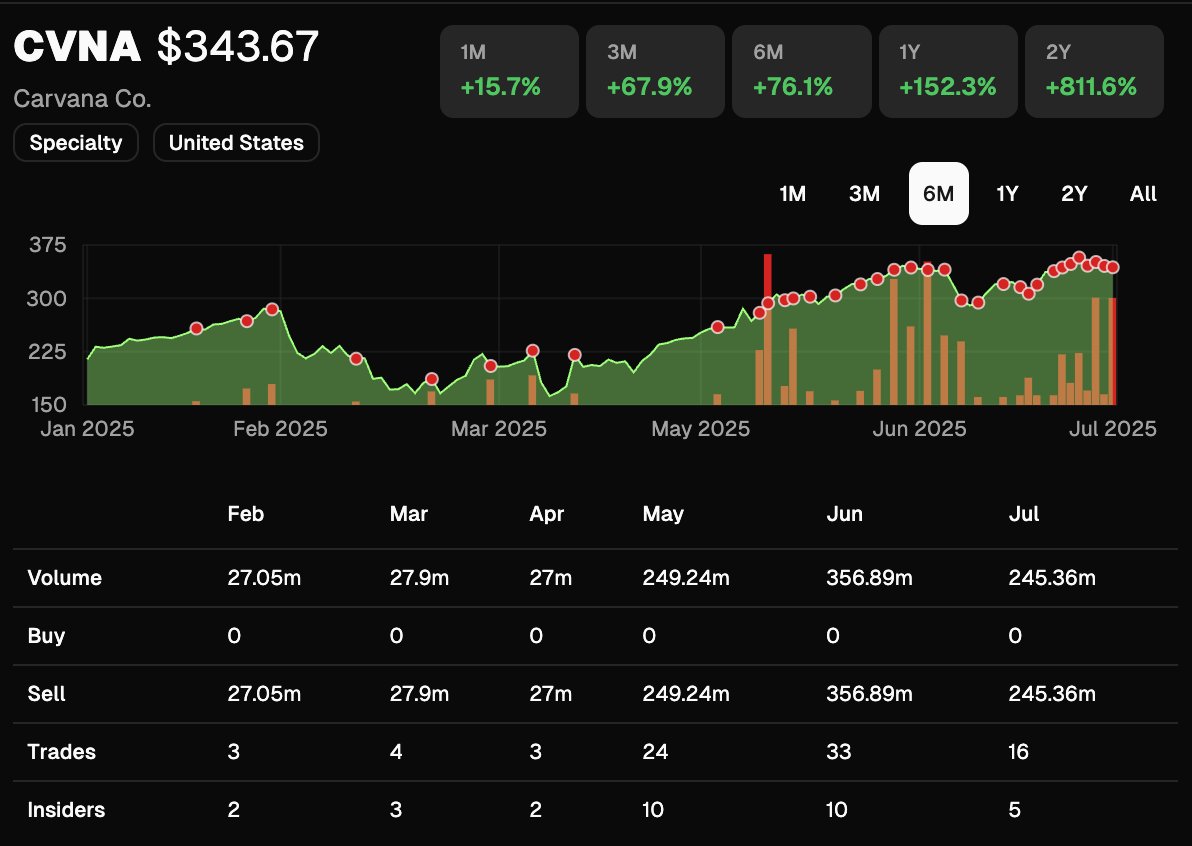Click the Volume value 27m for Apr

[x=550, y=578]
